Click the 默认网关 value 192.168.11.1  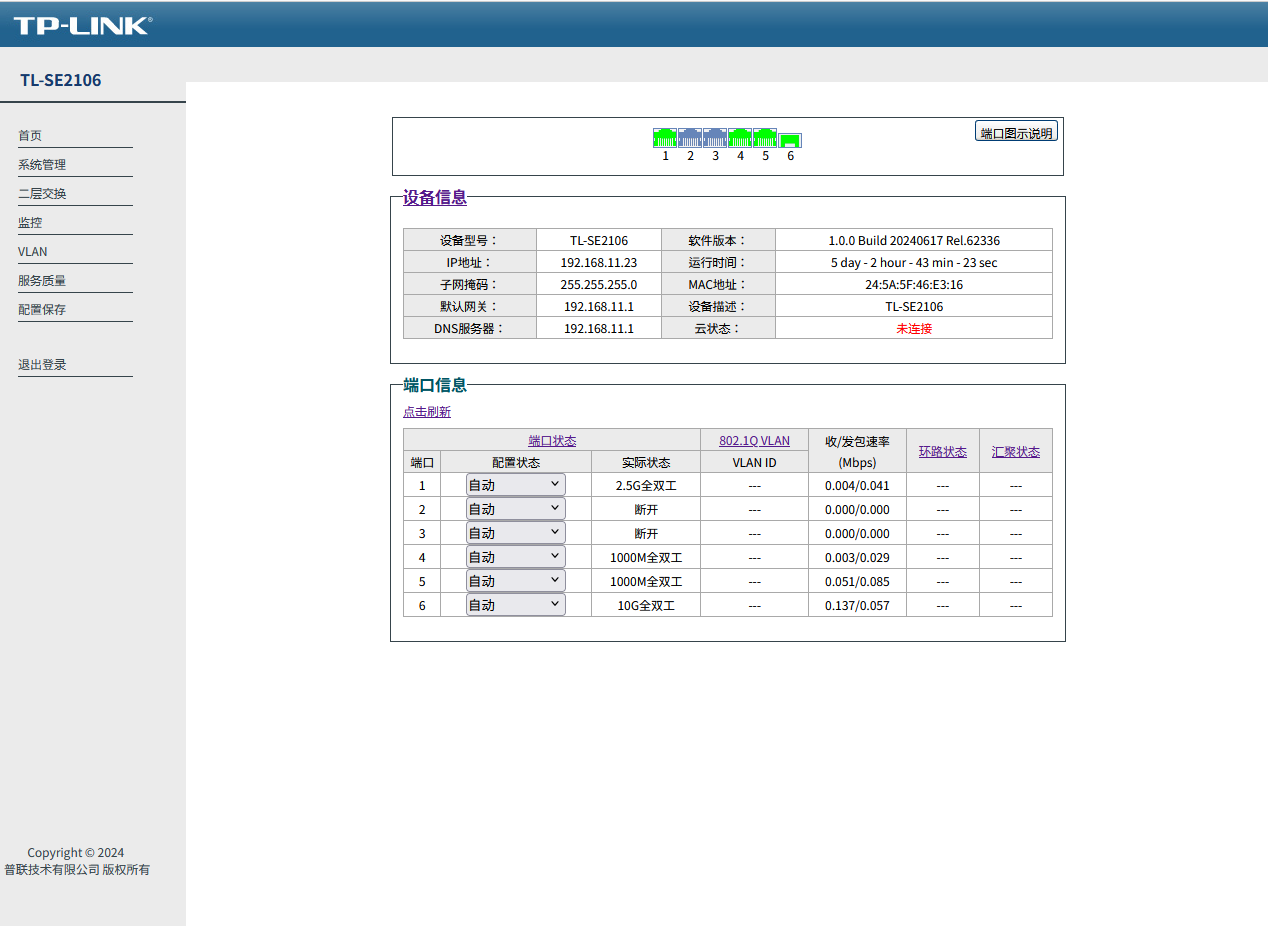(x=599, y=306)
